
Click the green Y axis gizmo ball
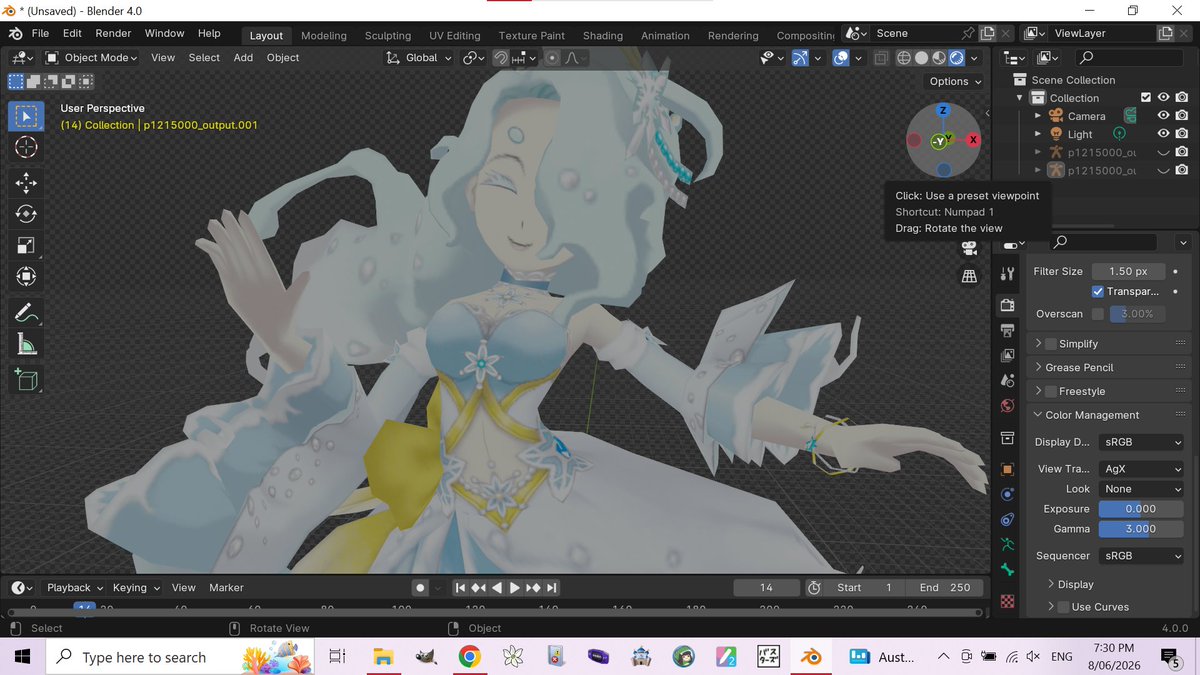[x=939, y=142]
